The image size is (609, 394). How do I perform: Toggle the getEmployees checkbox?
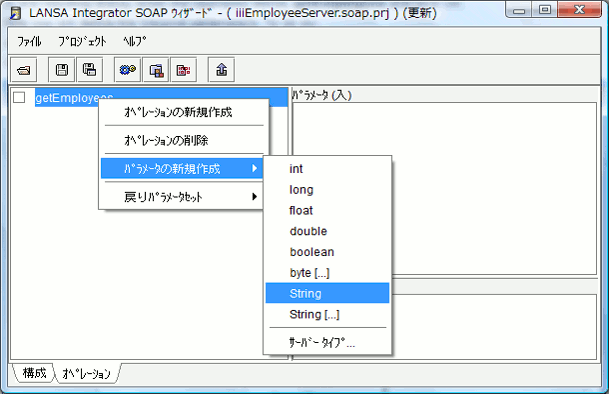(x=19, y=97)
